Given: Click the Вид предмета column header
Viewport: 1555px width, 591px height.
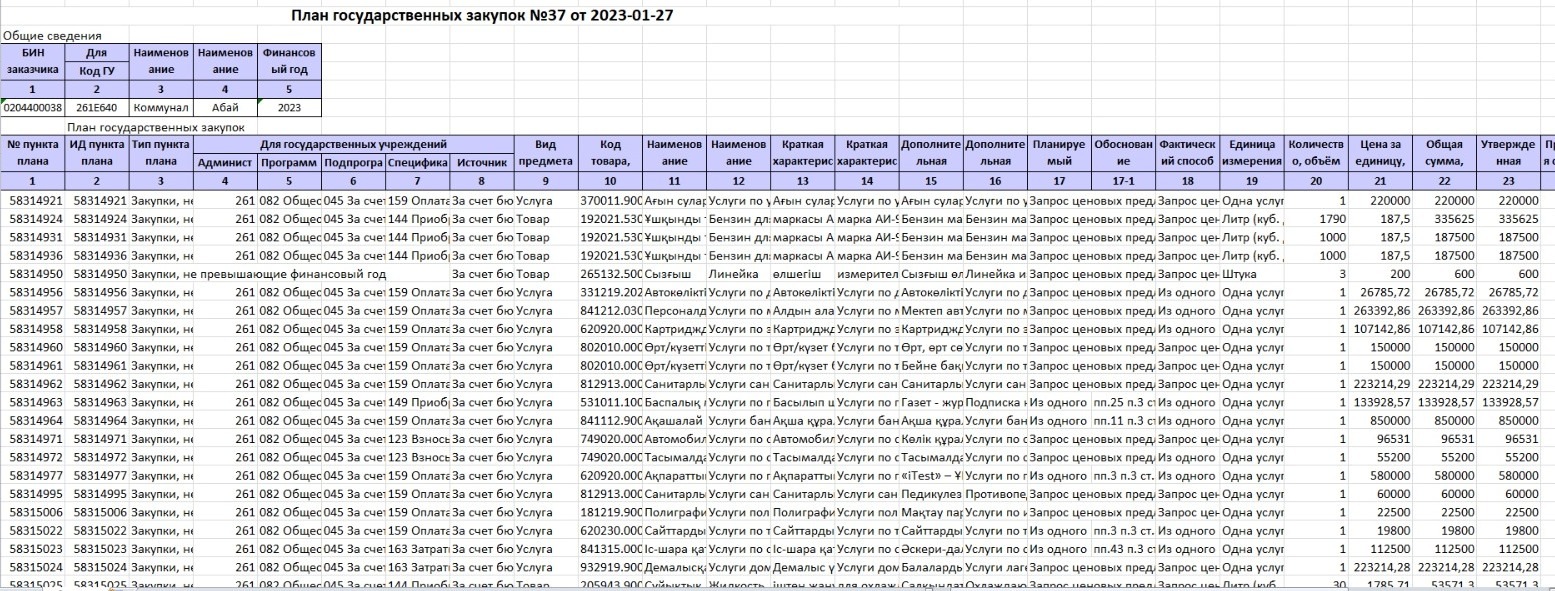Looking at the screenshot, I should [545, 153].
